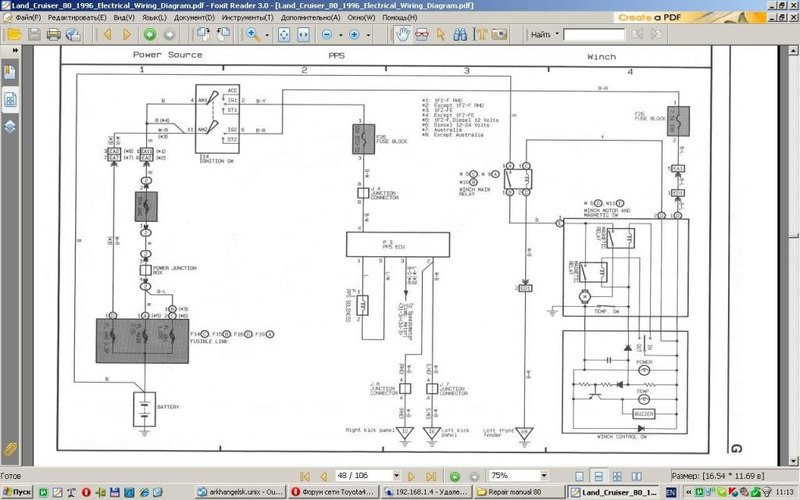This screenshot has width=800, height=500.
Task: Click the Open file folder icon
Action: (15, 34)
